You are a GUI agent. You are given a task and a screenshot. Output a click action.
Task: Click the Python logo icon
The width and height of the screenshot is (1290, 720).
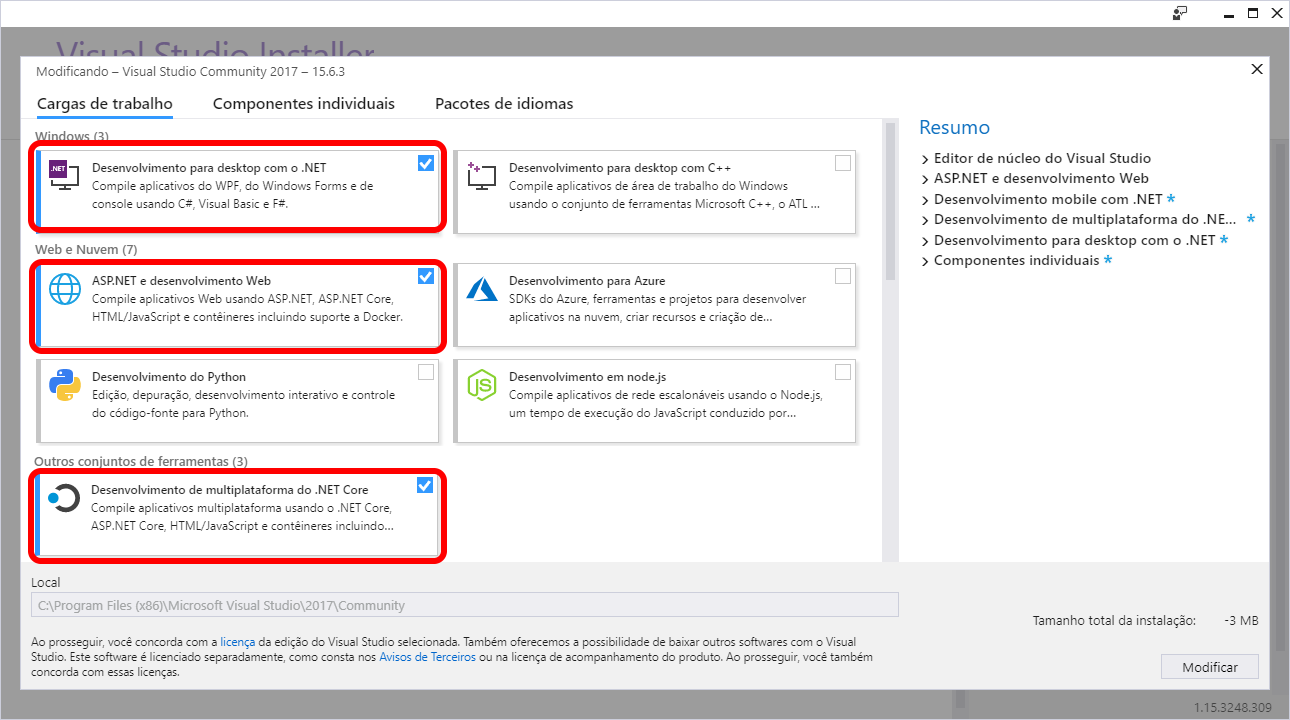pos(64,385)
